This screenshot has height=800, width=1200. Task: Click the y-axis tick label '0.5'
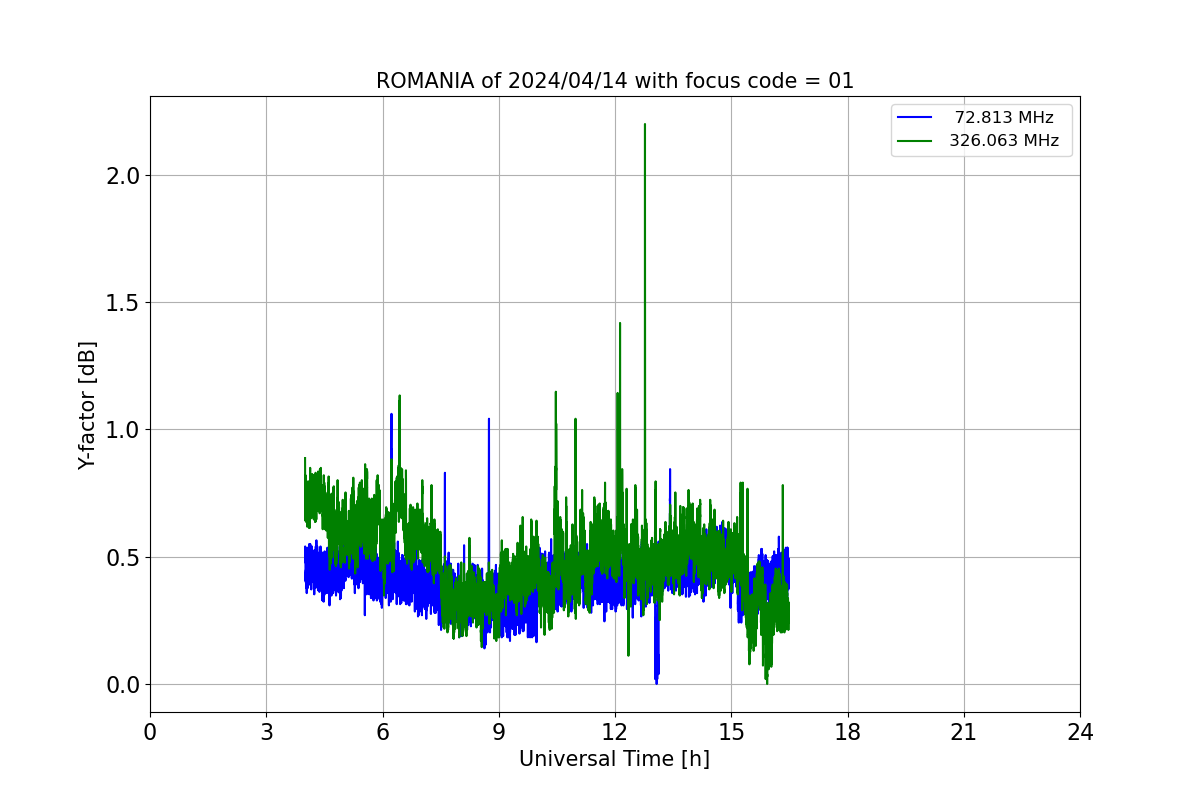123,558
